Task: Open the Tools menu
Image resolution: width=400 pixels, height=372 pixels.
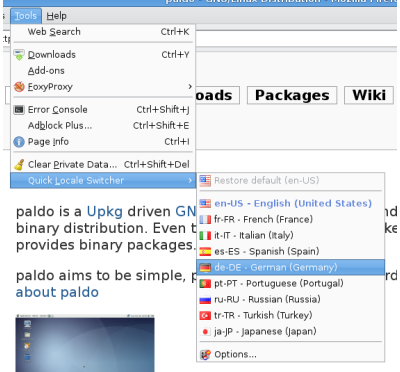Action: pos(26,16)
